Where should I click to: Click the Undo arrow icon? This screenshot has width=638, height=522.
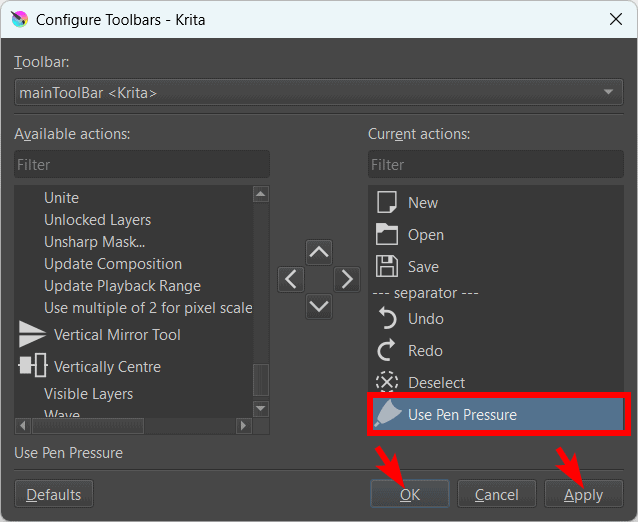(387, 318)
